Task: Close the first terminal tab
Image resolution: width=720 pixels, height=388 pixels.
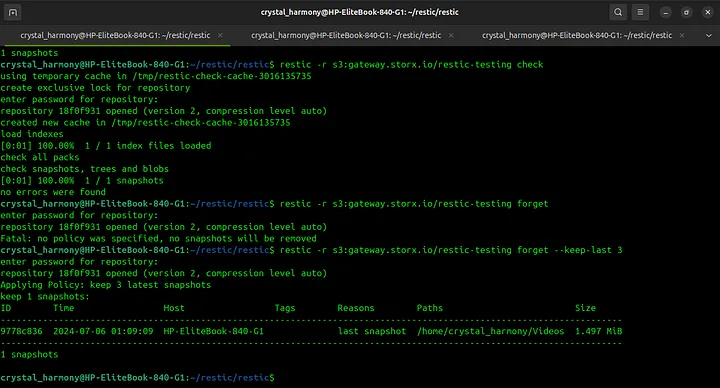Action: [220, 35]
